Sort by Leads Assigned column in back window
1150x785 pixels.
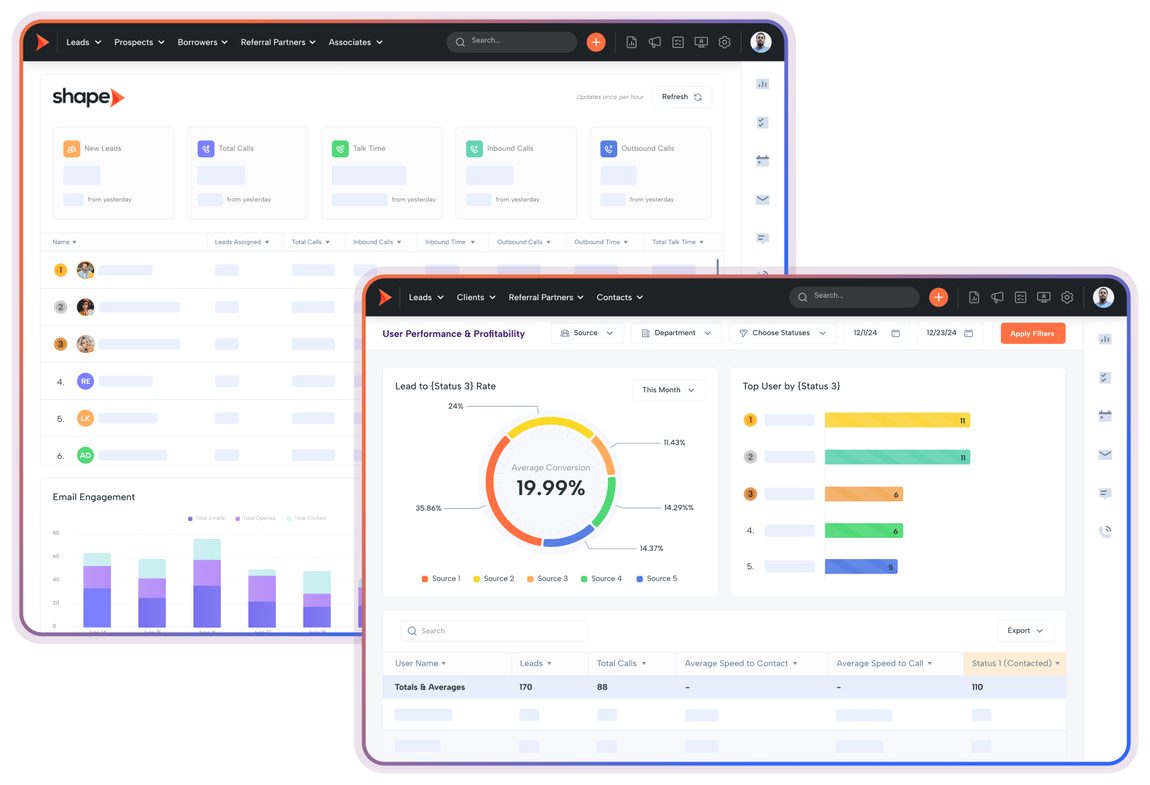click(x=242, y=242)
